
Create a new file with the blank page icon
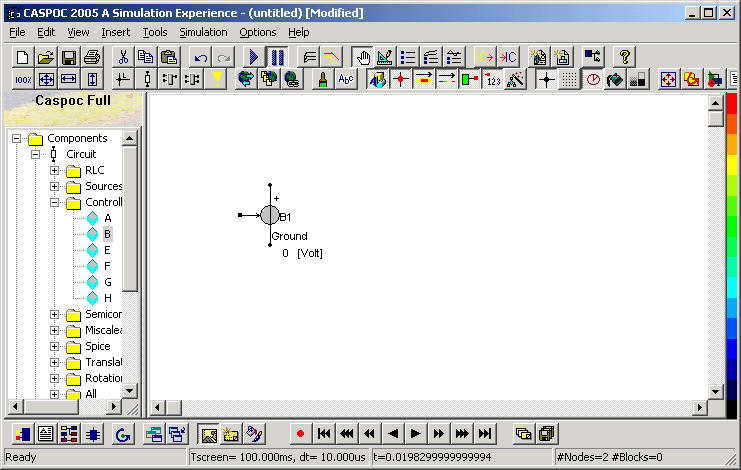pyautogui.click(x=23, y=57)
